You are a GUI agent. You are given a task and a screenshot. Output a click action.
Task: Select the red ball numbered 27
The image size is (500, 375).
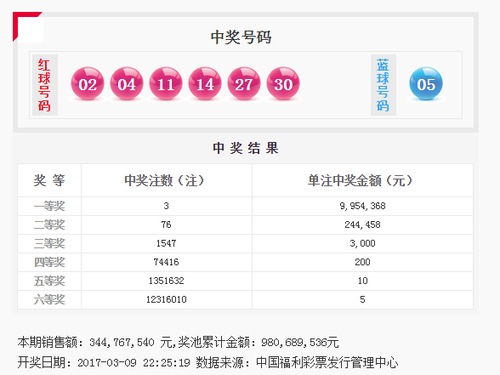tap(244, 83)
